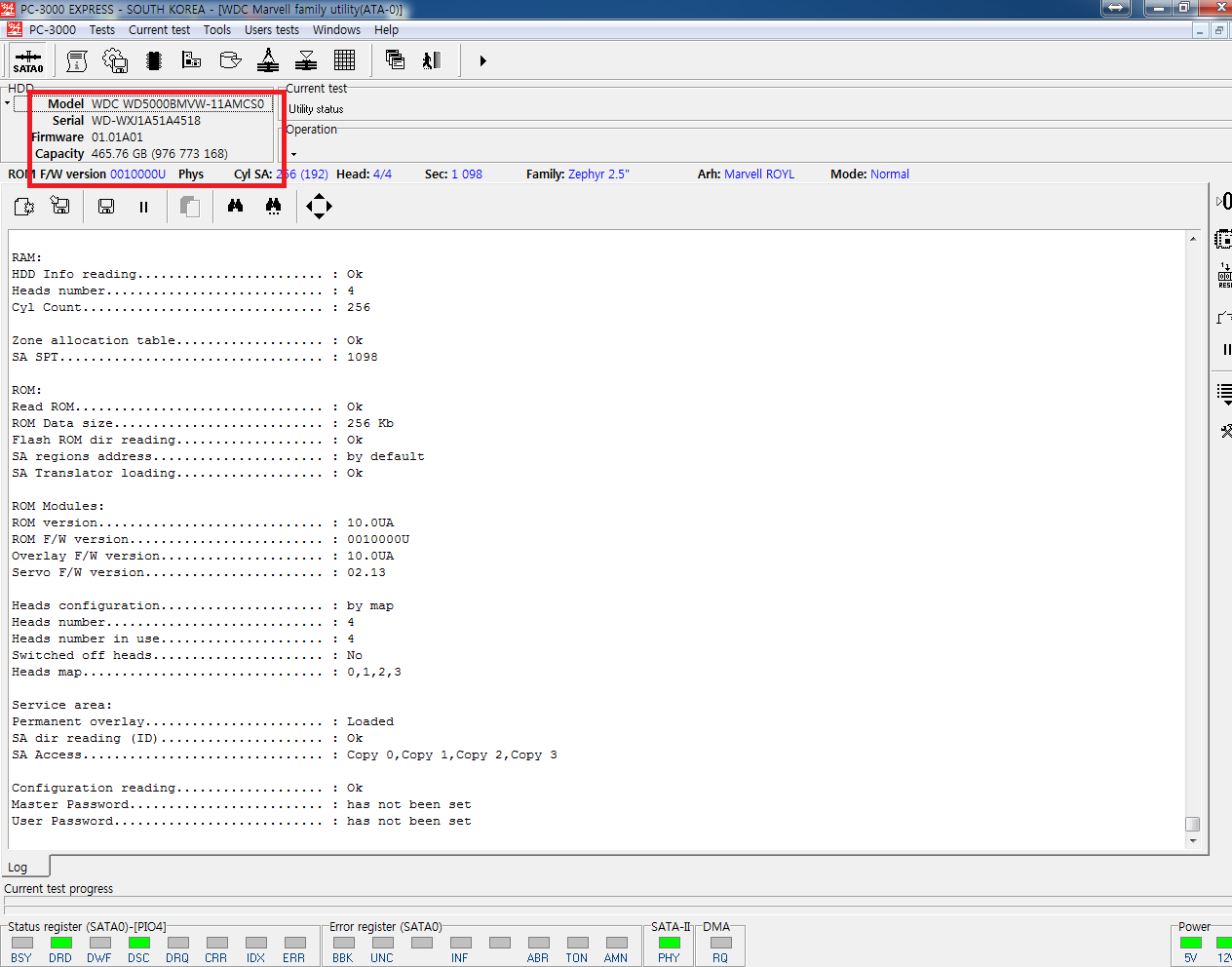Screen dimensions: 1232x967
Task: Click the list dropdown icon on right sidebar
Action: point(1224,394)
